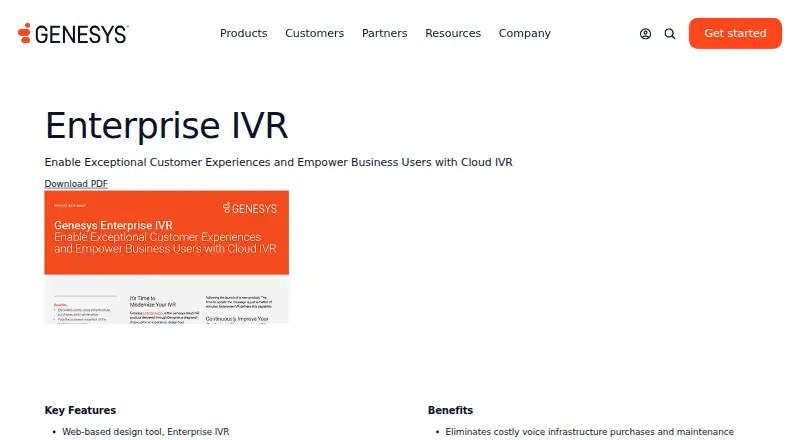The width and height of the screenshot is (800, 440).
Task: Open the Partners menu
Action: [384, 33]
